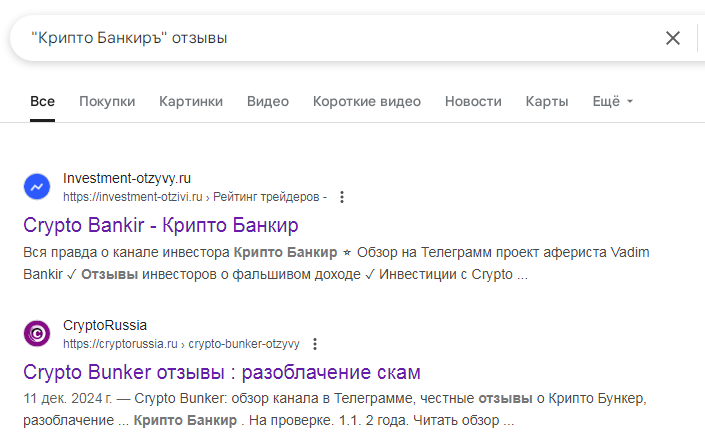Click the snippet starting Вся правда о канале инвестора

336,263
